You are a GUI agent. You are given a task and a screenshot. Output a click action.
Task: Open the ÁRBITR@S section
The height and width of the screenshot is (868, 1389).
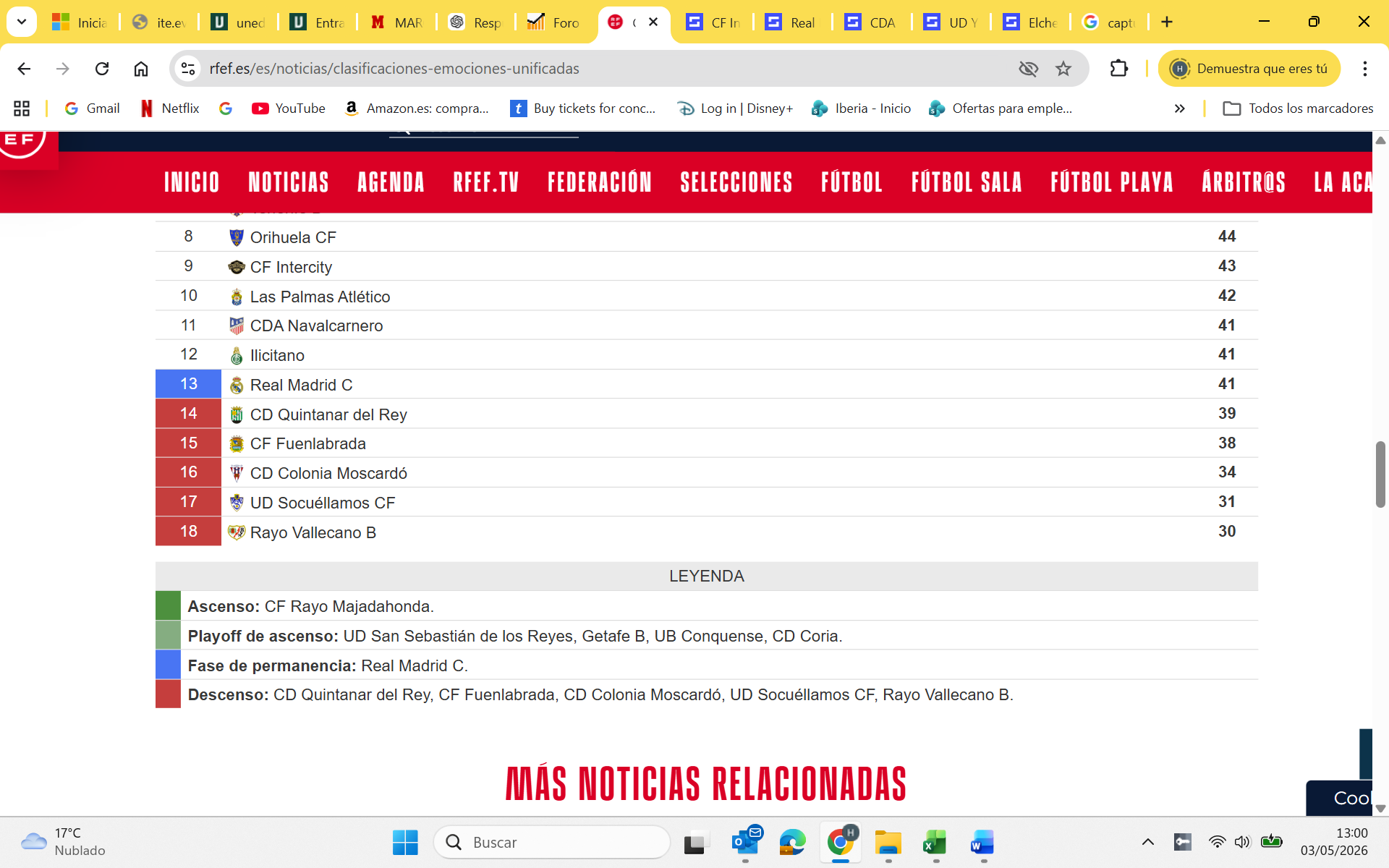coord(1244,182)
